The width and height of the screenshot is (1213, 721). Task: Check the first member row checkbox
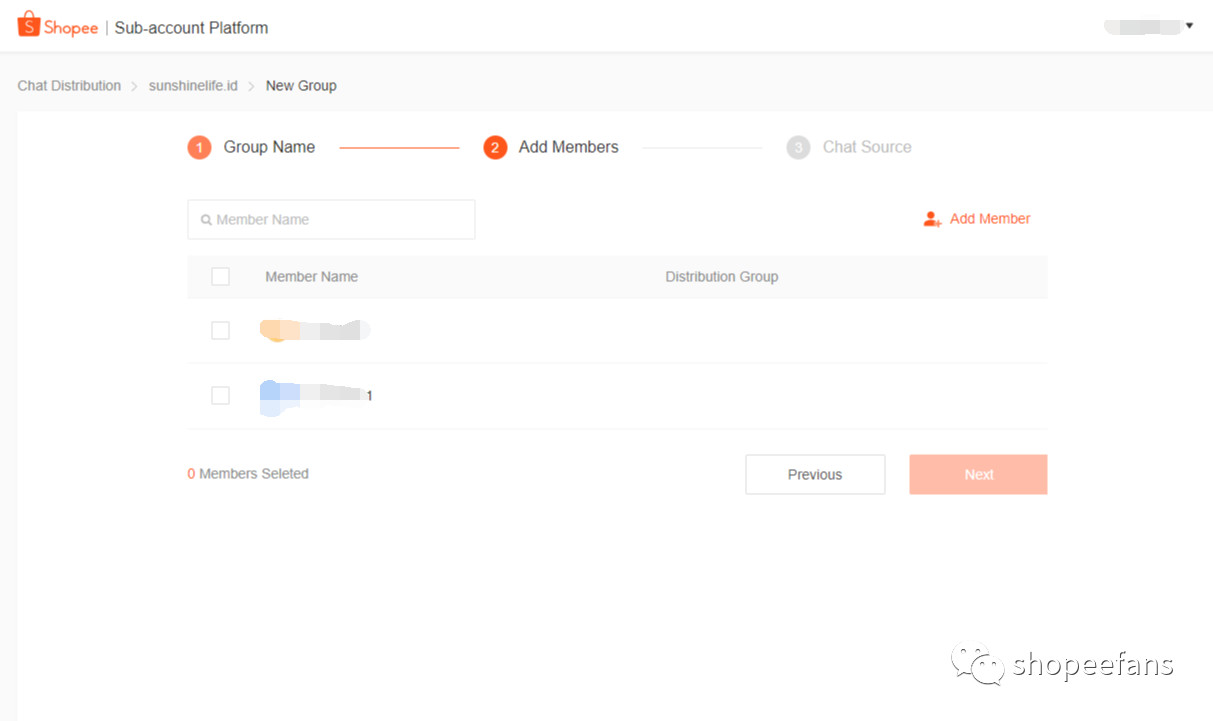(x=220, y=330)
